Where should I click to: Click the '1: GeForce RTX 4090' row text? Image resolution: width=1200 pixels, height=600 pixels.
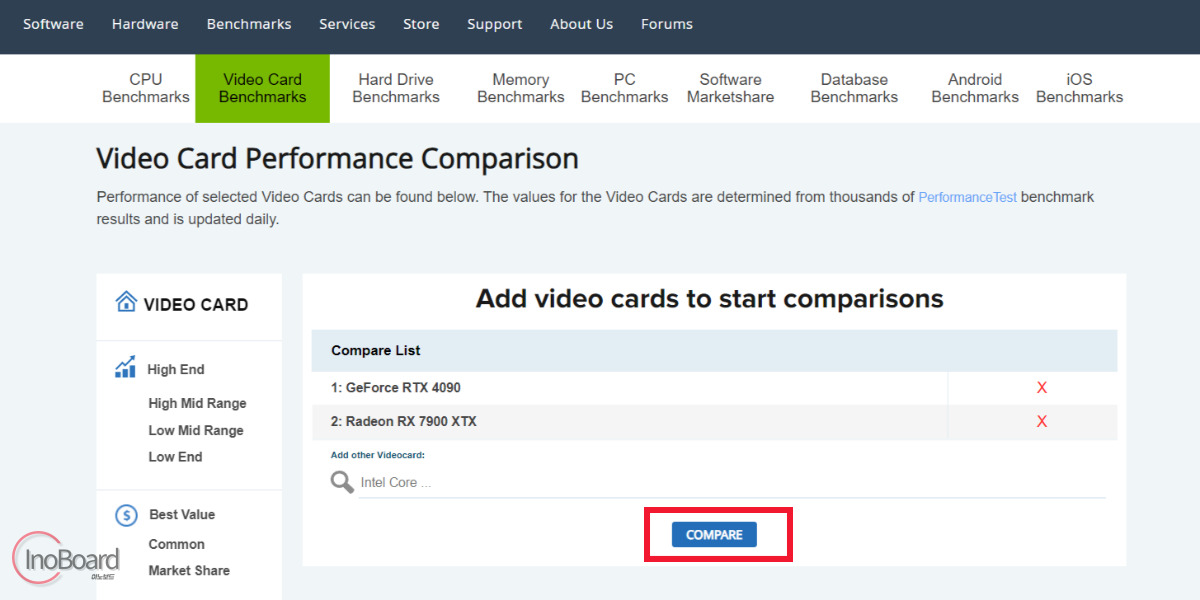click(x=396, y=388)
